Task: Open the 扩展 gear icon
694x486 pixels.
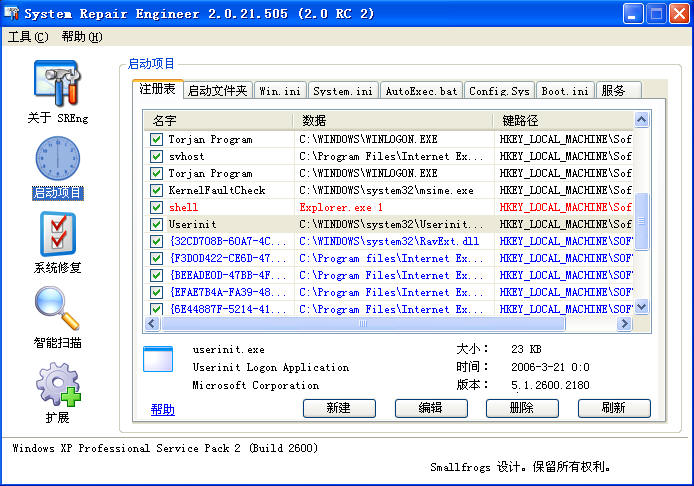Action: (58, 384)
